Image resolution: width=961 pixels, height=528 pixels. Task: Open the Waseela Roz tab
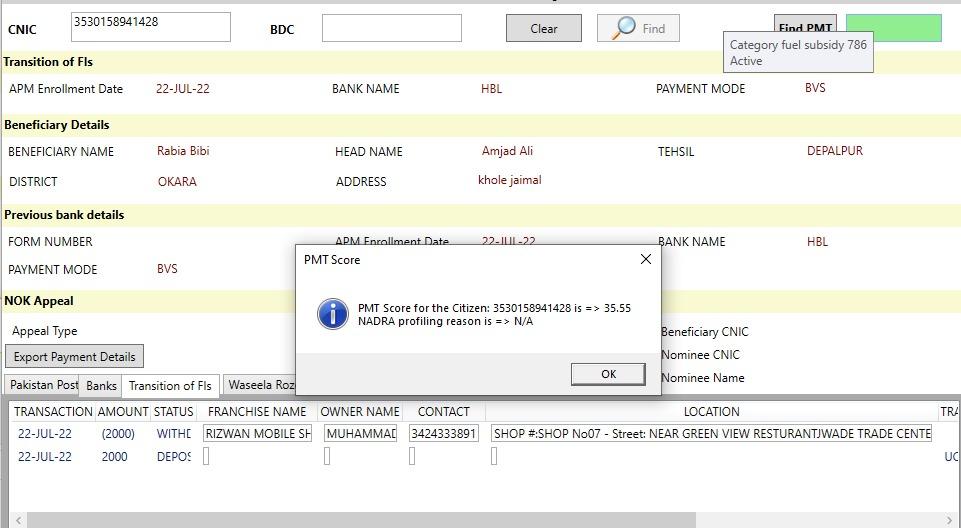tap(260, 385)
